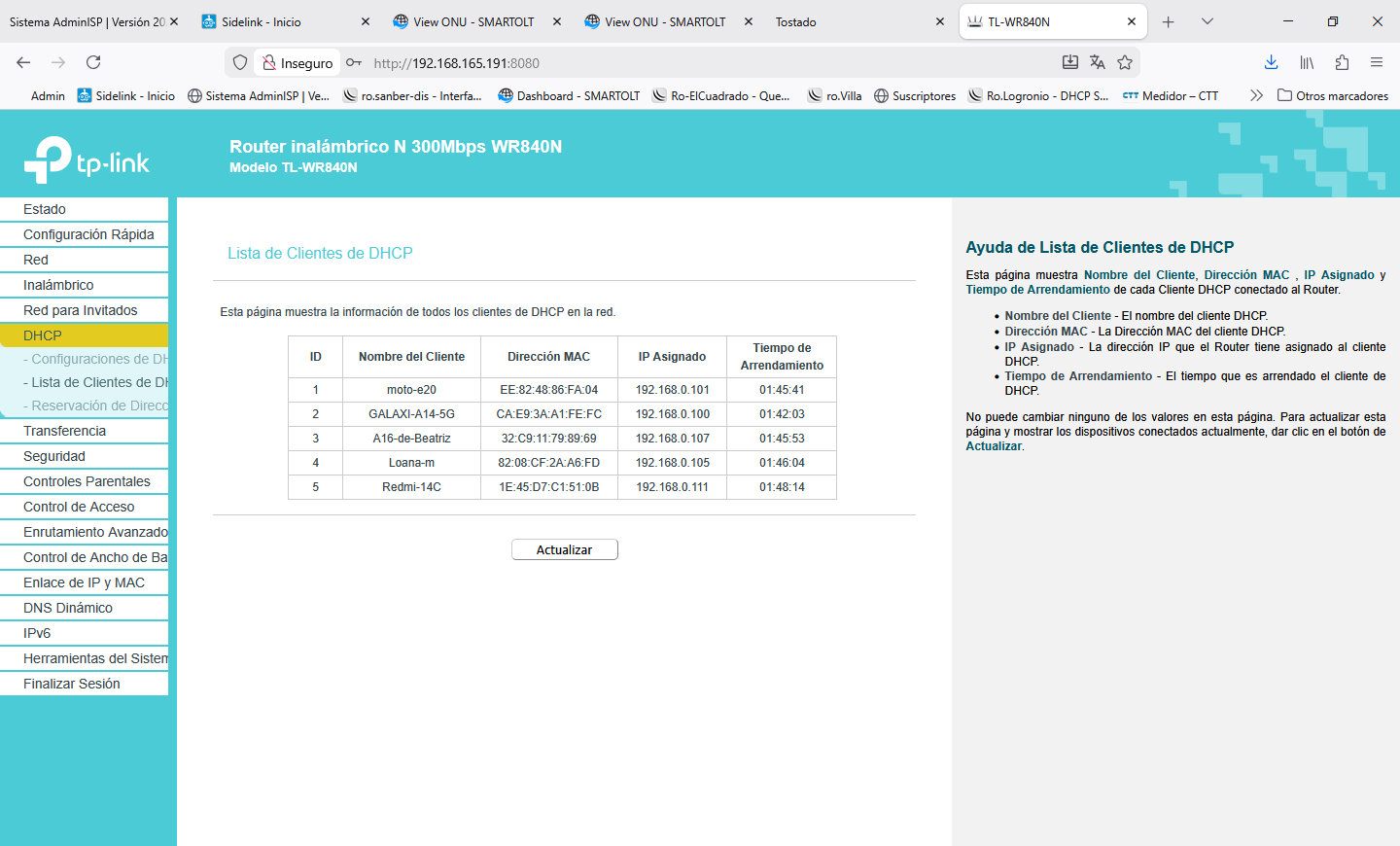Click the translate page icon
Screen dimensions: 1400x846
tap(1098, 62)
